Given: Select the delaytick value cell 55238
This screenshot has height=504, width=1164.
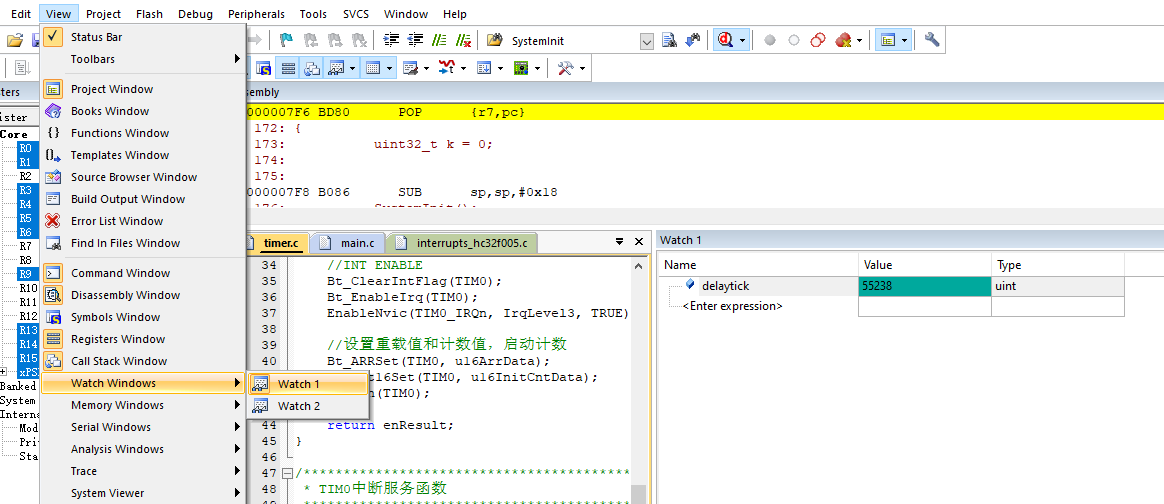Looking at the screenshot, I should 925,287.
